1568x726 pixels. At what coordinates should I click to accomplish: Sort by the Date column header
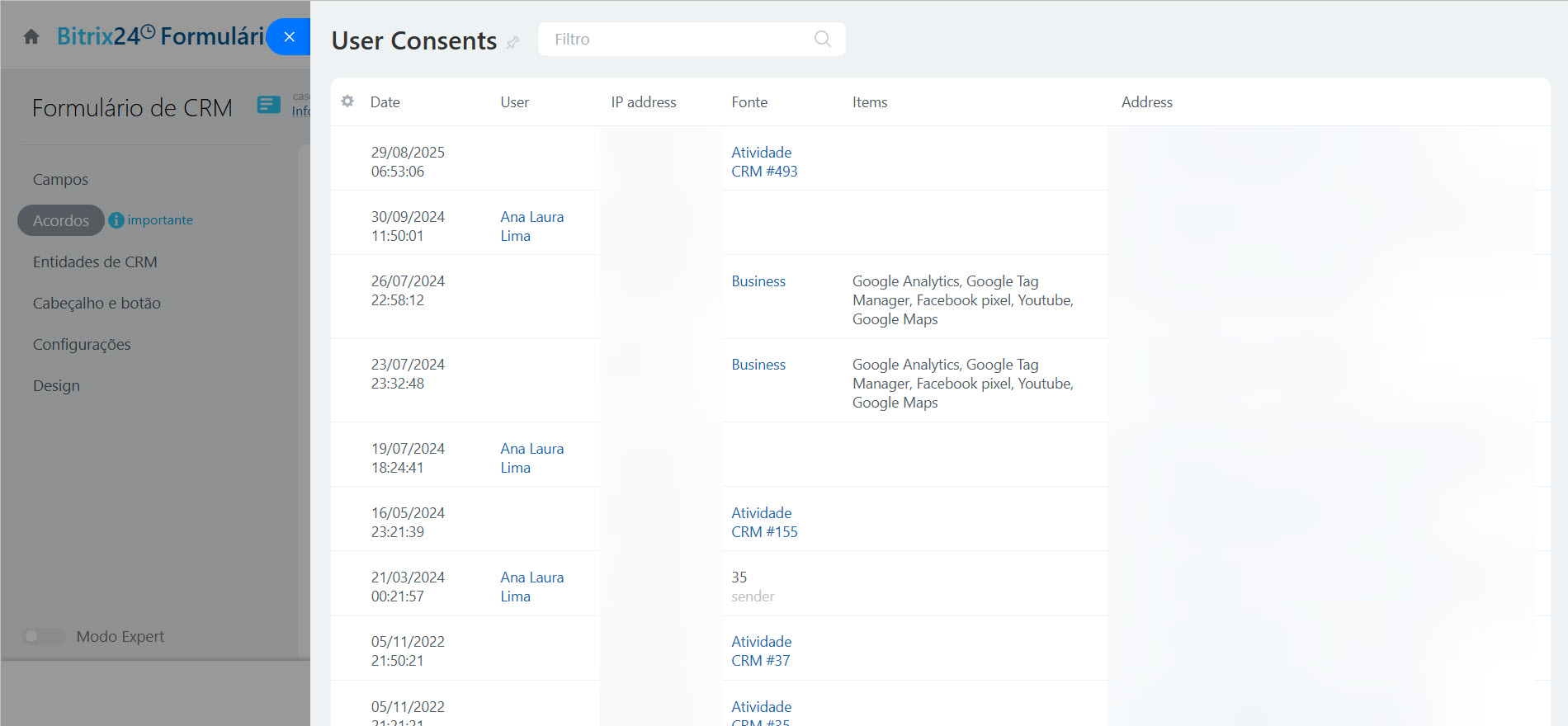click(385, 102)
